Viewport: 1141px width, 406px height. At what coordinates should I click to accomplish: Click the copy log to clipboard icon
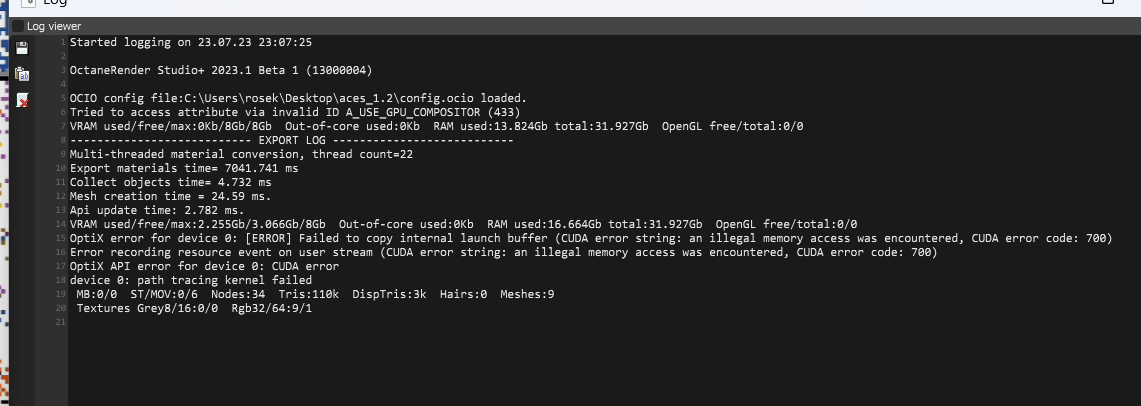point(23,73)
